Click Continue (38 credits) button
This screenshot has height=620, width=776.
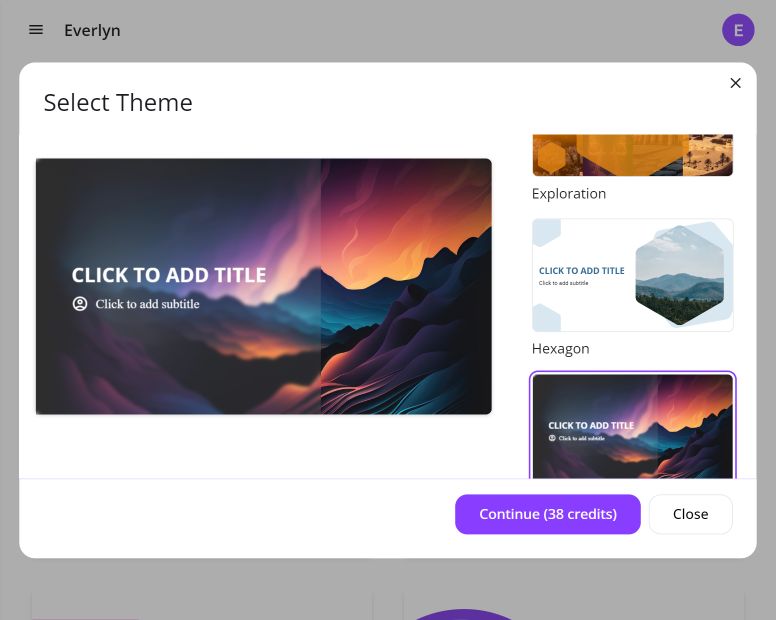[x=548, y=514]
